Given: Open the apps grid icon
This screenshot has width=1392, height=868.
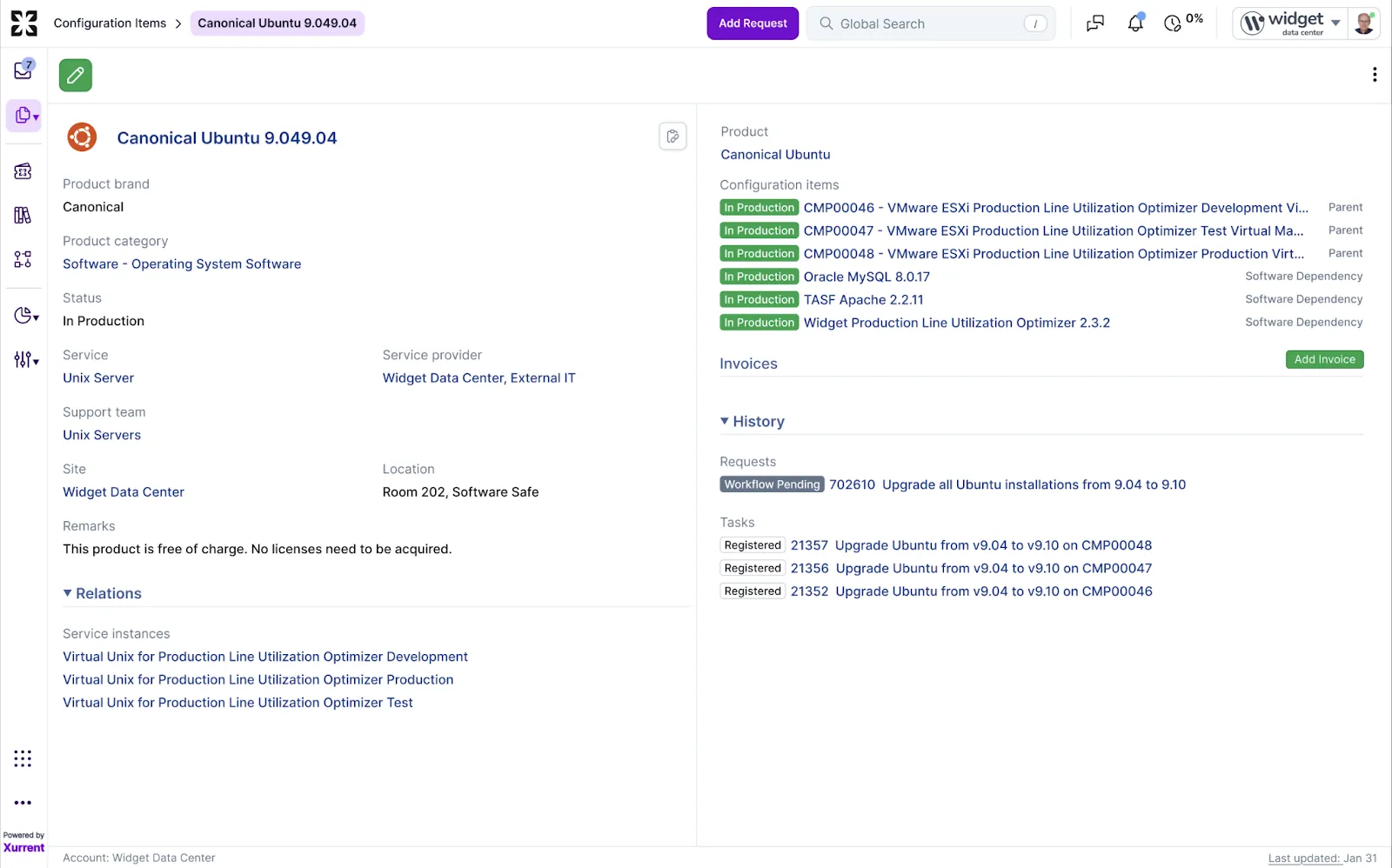Looking at the screenshot, I should (x=23, y=758).
